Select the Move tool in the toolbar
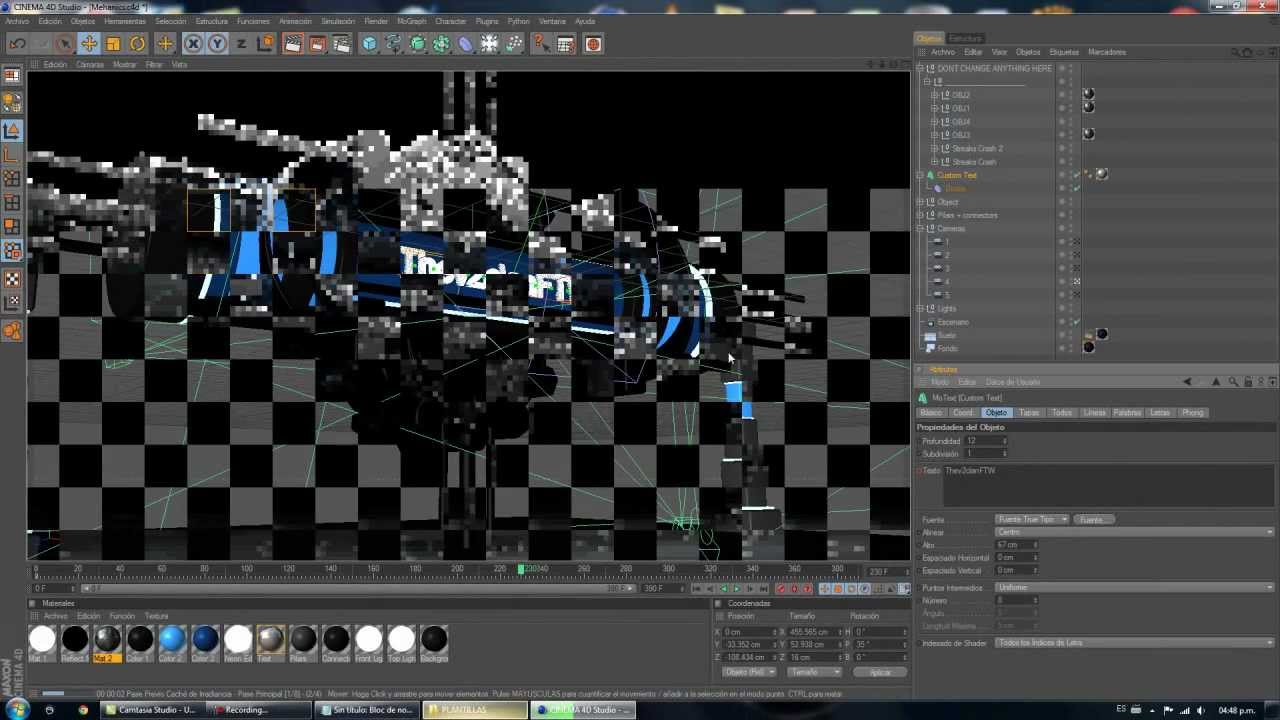 89,44
